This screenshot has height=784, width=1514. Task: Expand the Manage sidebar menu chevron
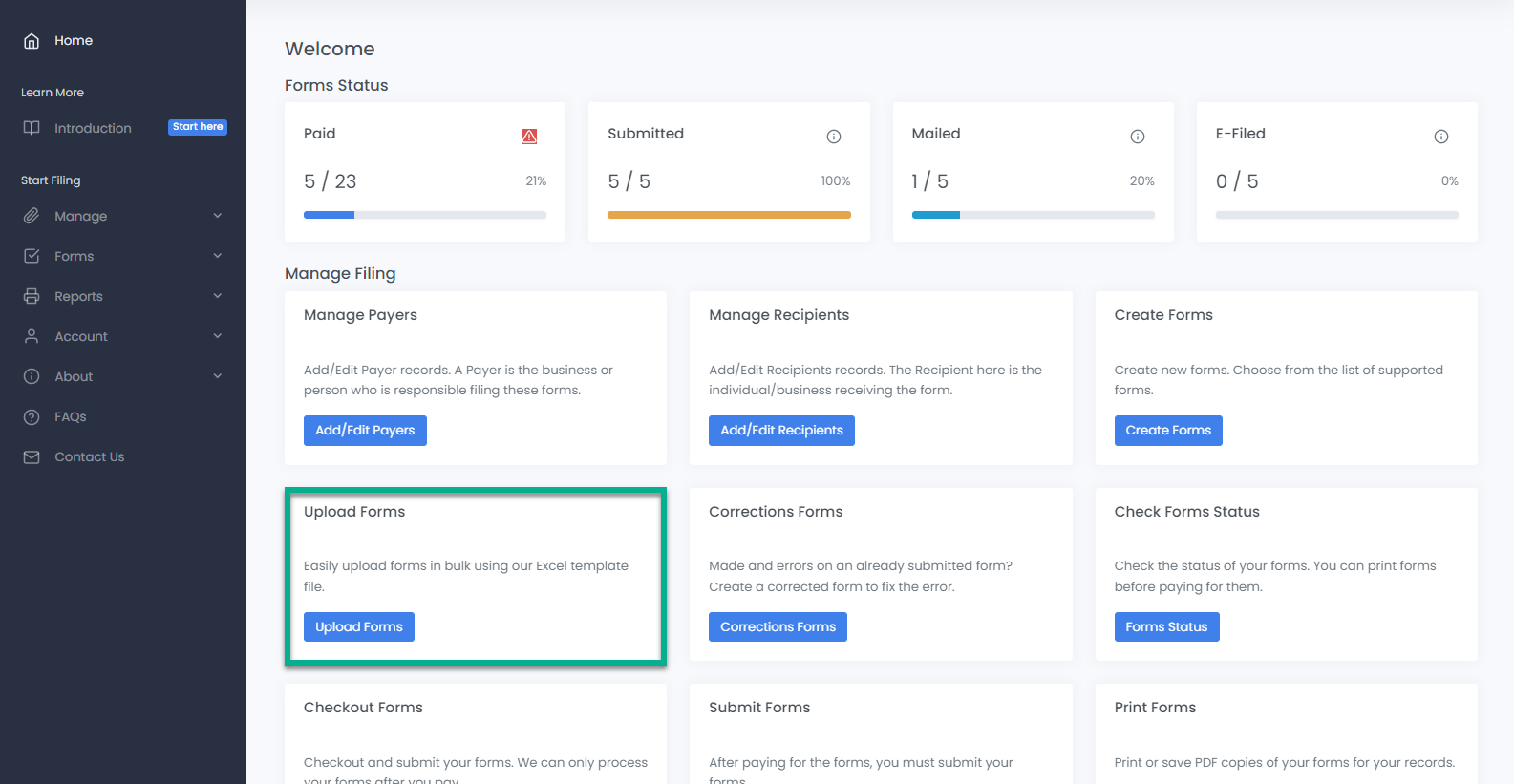pos(218,216)
